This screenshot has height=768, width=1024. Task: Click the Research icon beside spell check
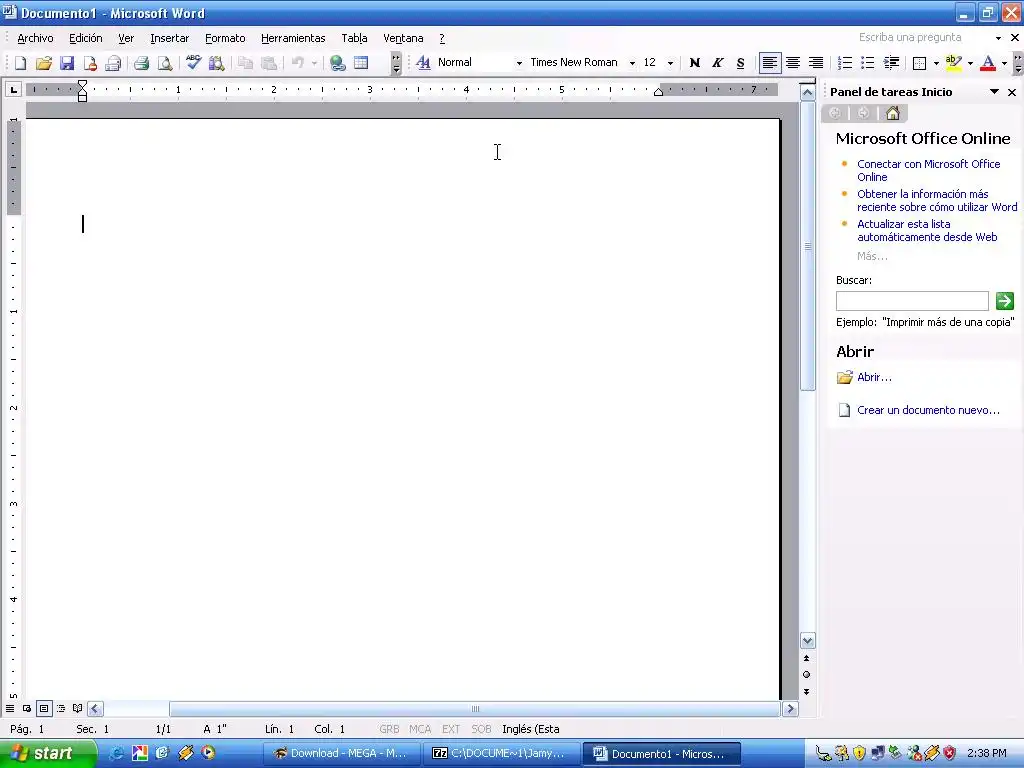(216, 63)
